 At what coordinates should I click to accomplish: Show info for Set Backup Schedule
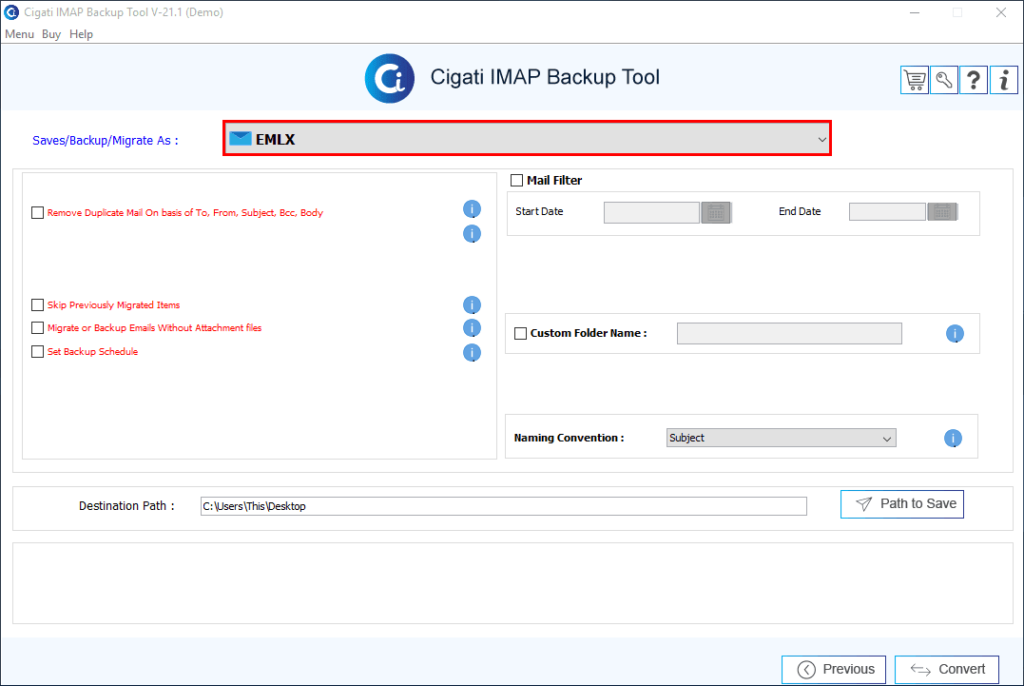point(472,353)
